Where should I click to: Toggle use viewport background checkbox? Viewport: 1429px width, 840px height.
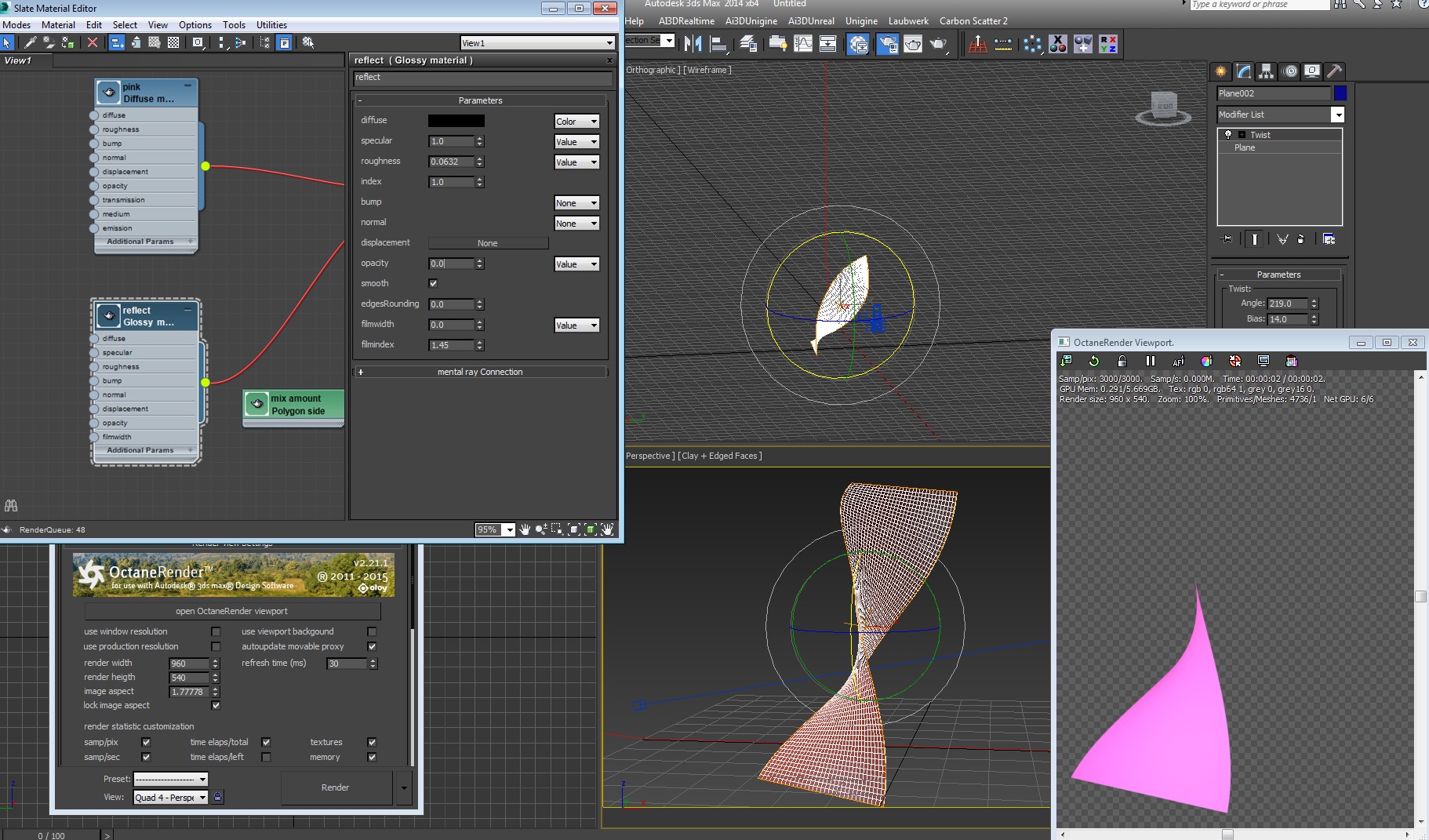(372, 631)
